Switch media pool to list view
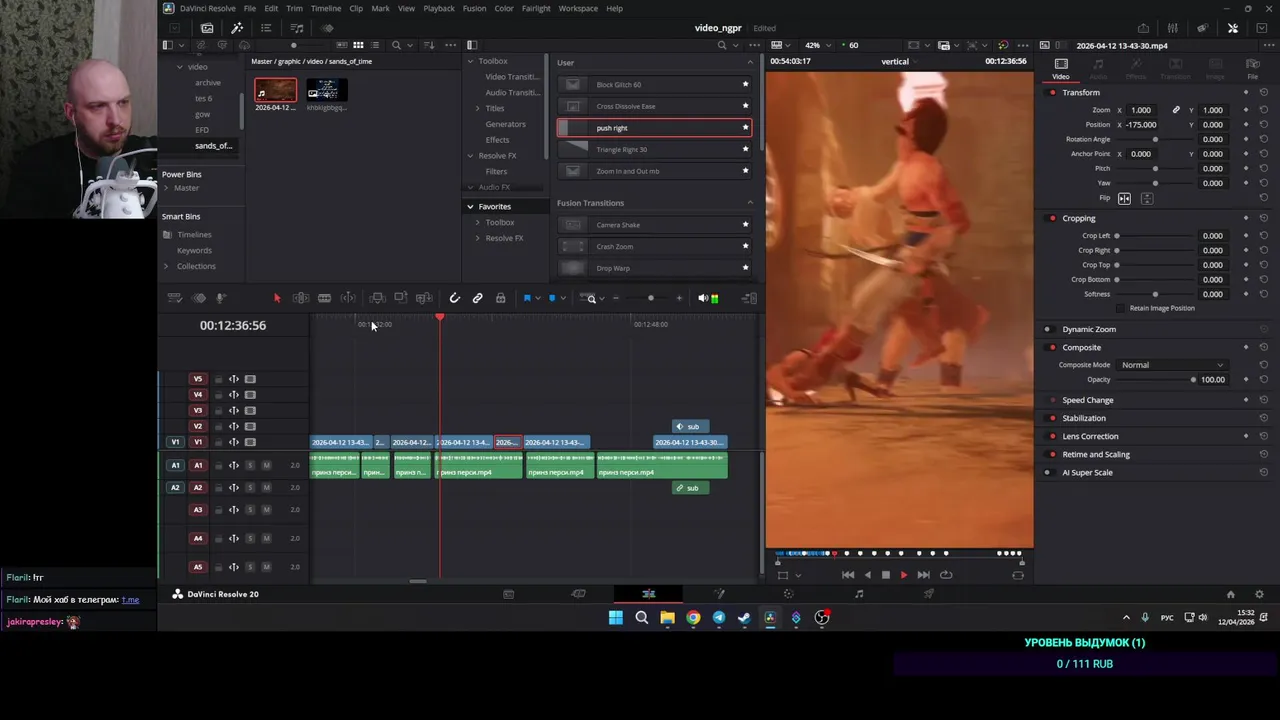Viewport: 1280px width, 720px height. coord(374,45)
